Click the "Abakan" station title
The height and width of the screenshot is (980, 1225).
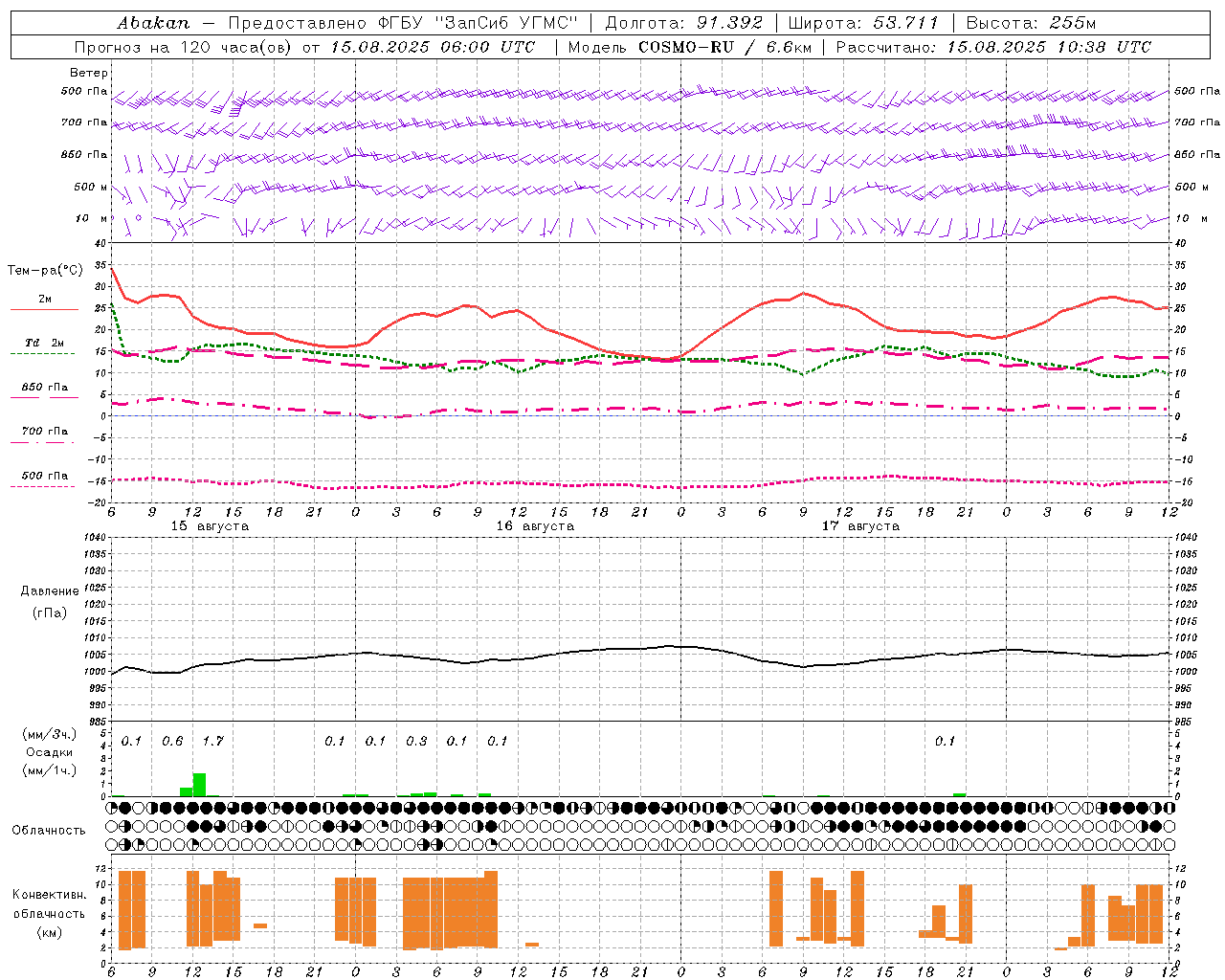click(153, 22)
